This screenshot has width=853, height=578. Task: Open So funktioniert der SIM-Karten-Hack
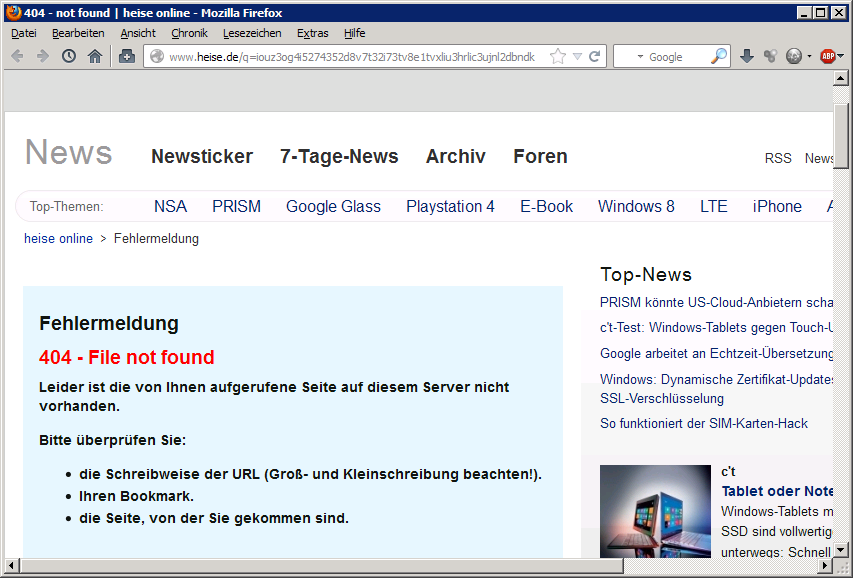click(704, 423)
